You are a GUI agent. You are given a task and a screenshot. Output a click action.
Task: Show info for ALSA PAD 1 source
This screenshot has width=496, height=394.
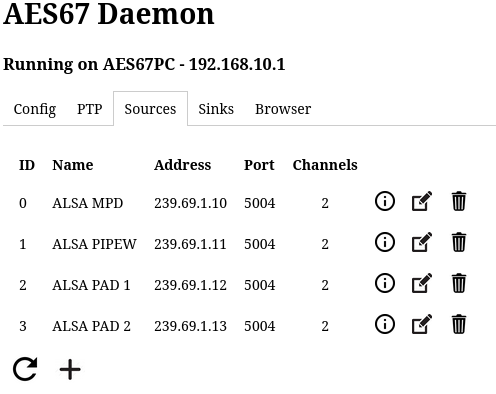[385, 283]
